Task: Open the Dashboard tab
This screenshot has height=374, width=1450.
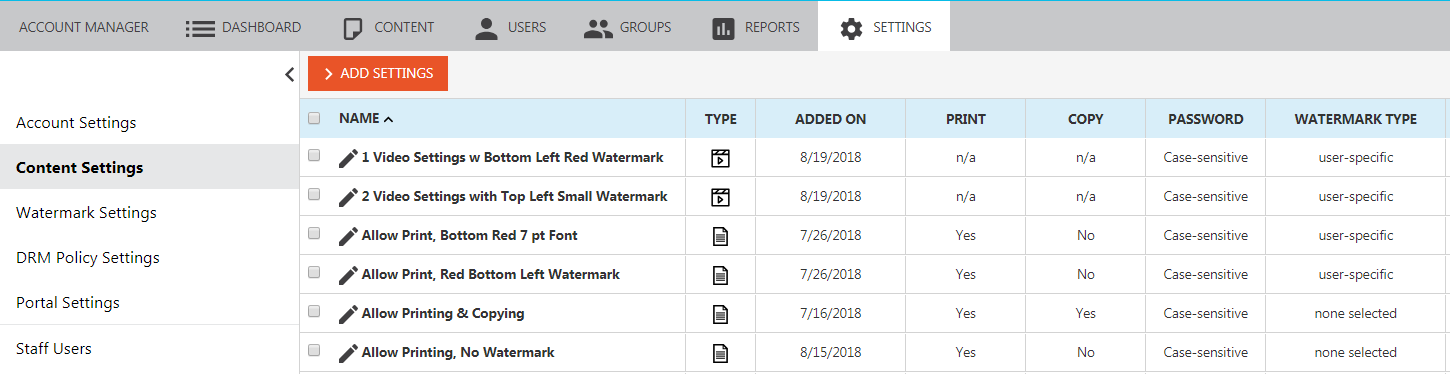Action: (243, 27)
